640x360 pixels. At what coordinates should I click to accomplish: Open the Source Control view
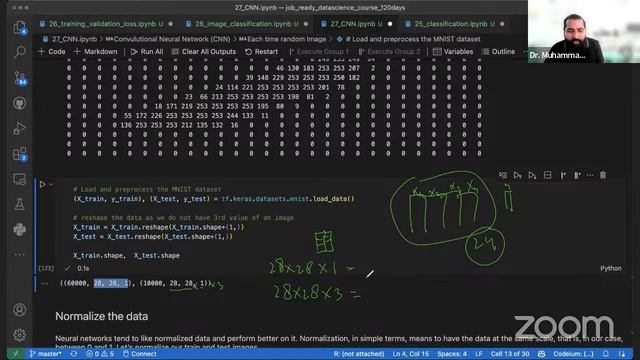[19, 78]
